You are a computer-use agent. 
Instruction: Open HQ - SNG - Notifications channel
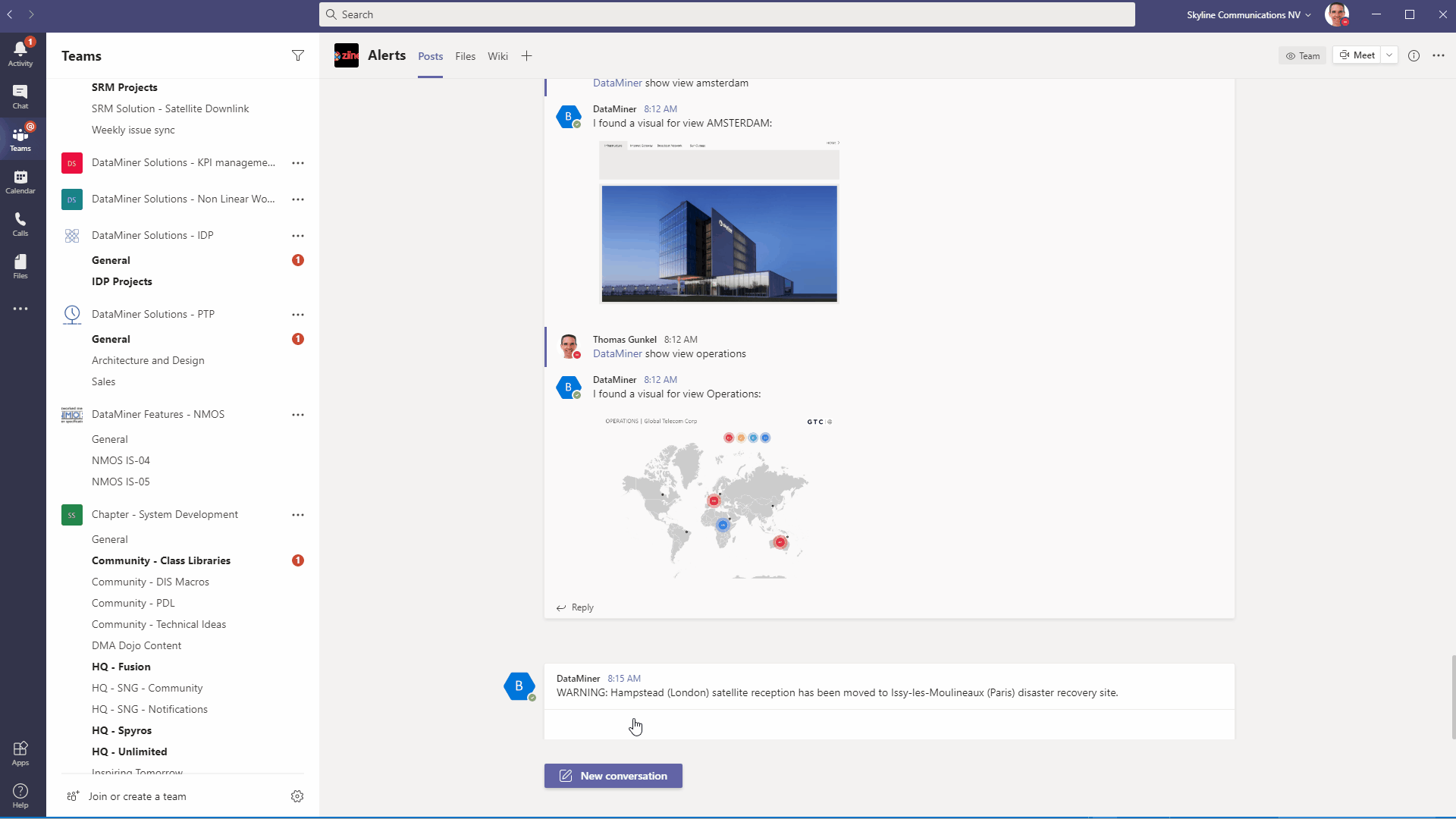(x=149, y=709)
